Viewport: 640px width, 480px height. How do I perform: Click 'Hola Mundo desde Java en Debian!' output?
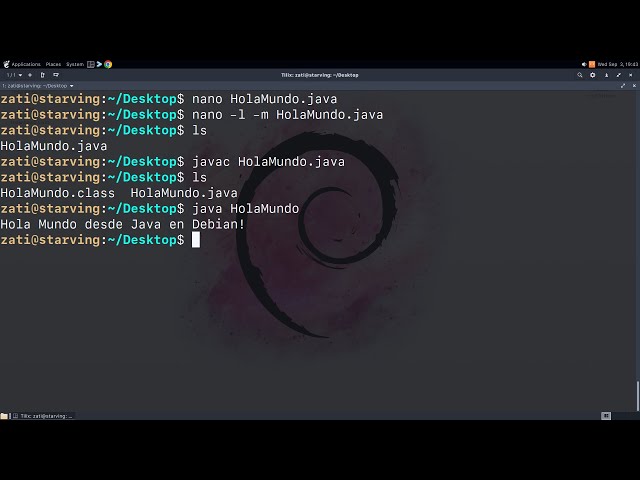tap(122, 224)
